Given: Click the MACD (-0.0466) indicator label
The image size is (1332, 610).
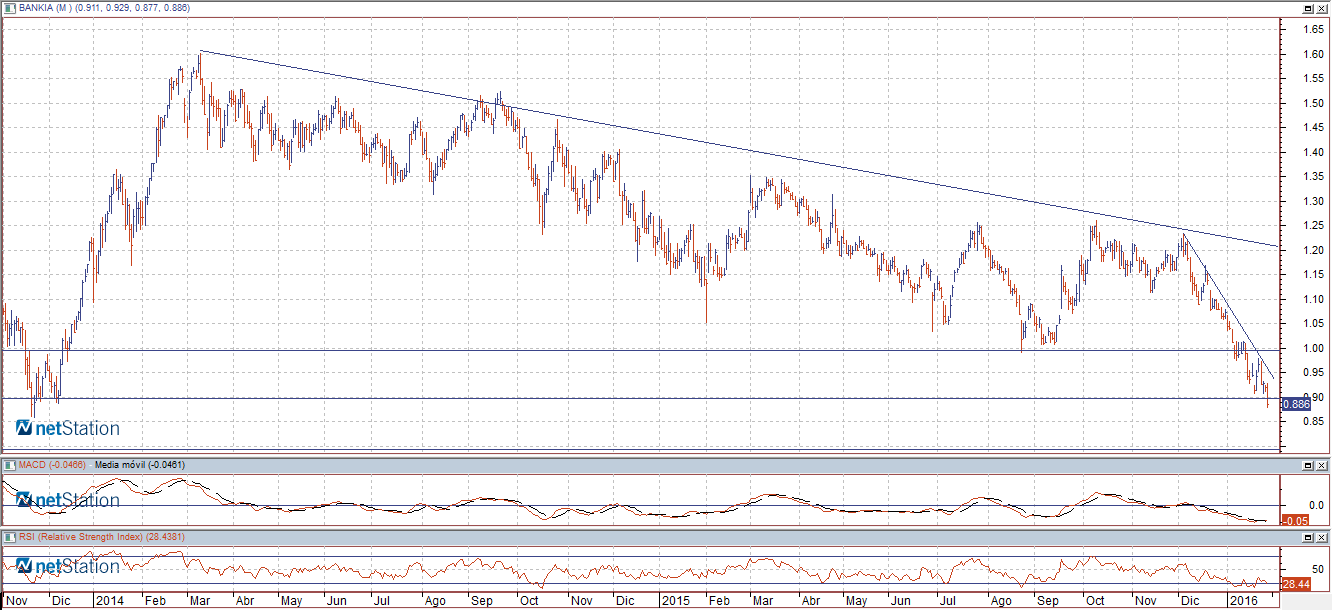Looking at the screenshot, I should (48, 466).
